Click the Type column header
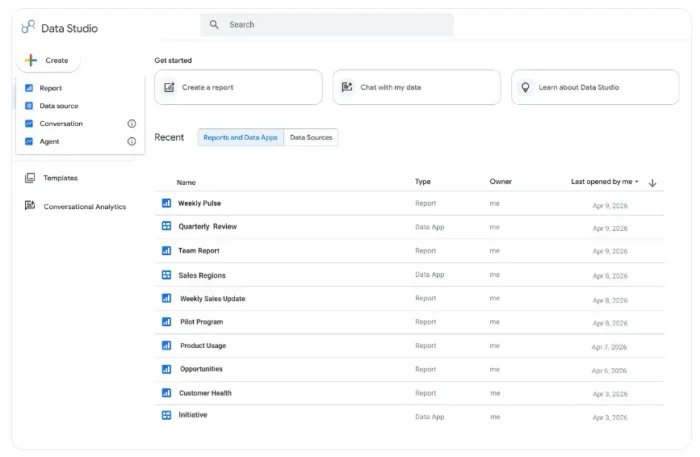Screen dimensions: 700x457 (x=423, y=182)
